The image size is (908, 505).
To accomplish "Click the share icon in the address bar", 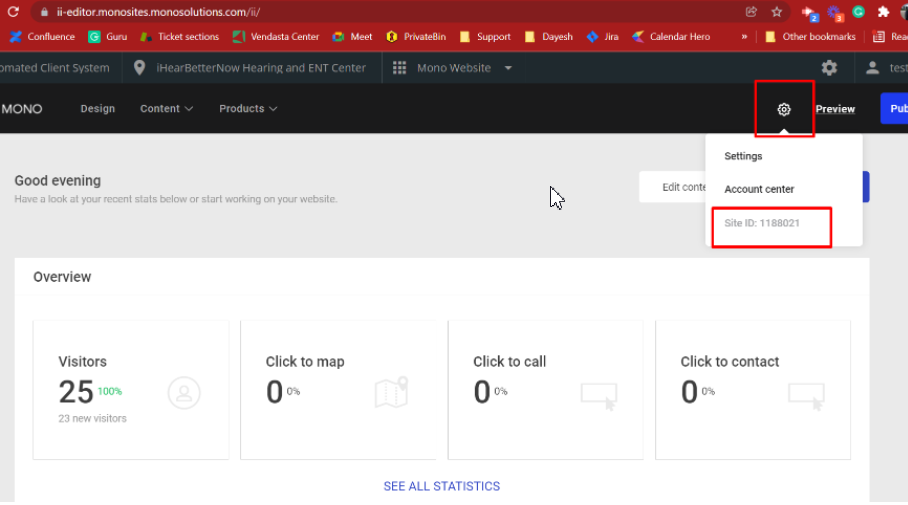I will [x=751, y=12].
